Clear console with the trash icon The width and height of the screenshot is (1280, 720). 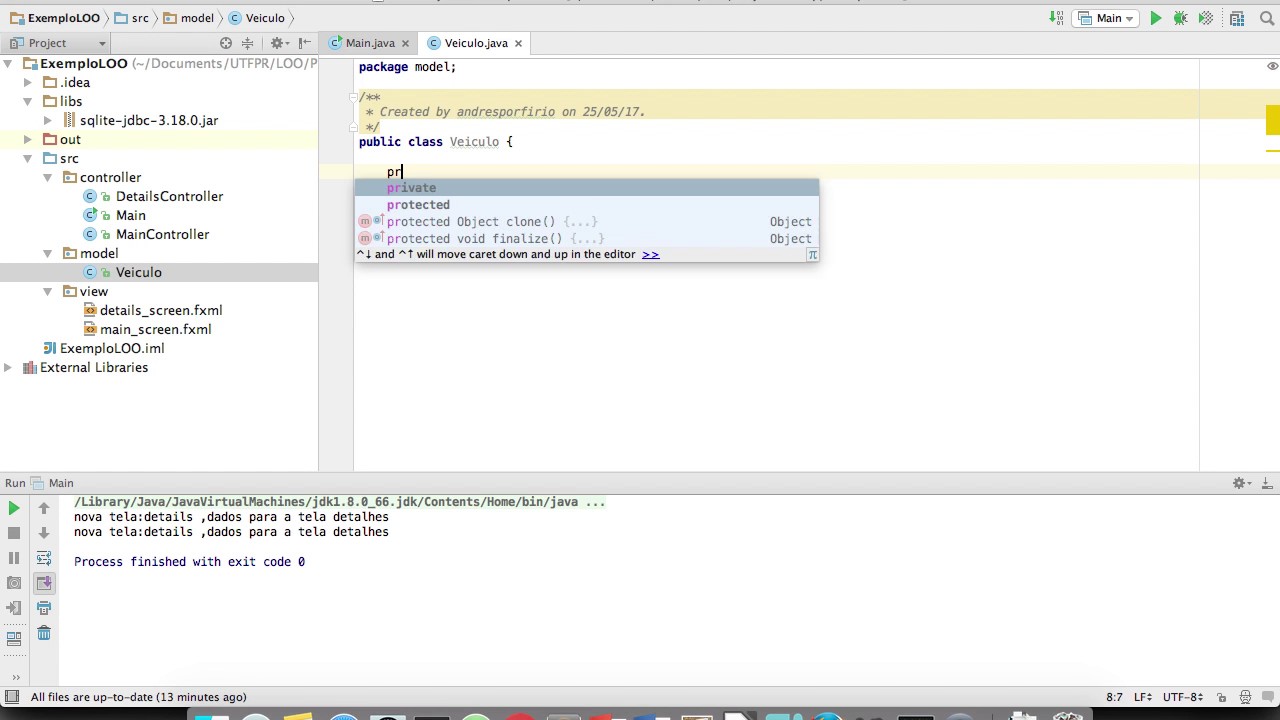click(44, 633)
